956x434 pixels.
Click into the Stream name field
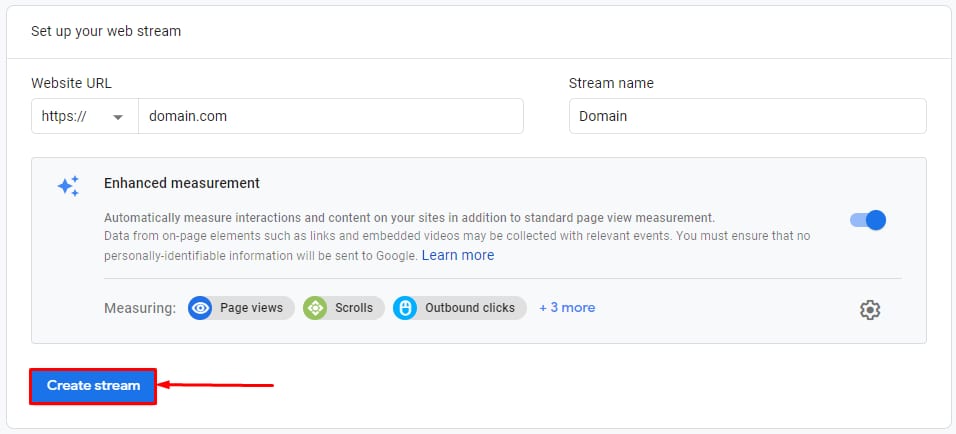[747, 116]
